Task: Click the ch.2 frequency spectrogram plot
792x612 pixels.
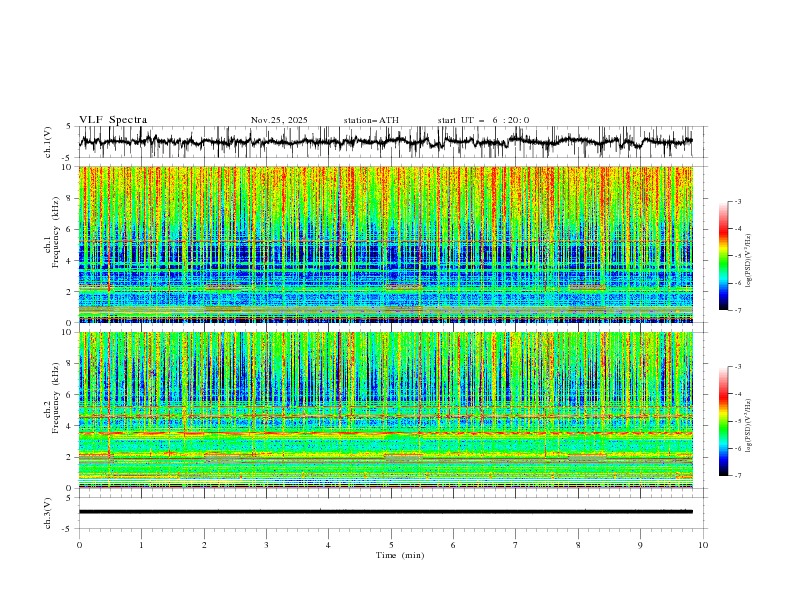Action: click(x=386, y=410)
